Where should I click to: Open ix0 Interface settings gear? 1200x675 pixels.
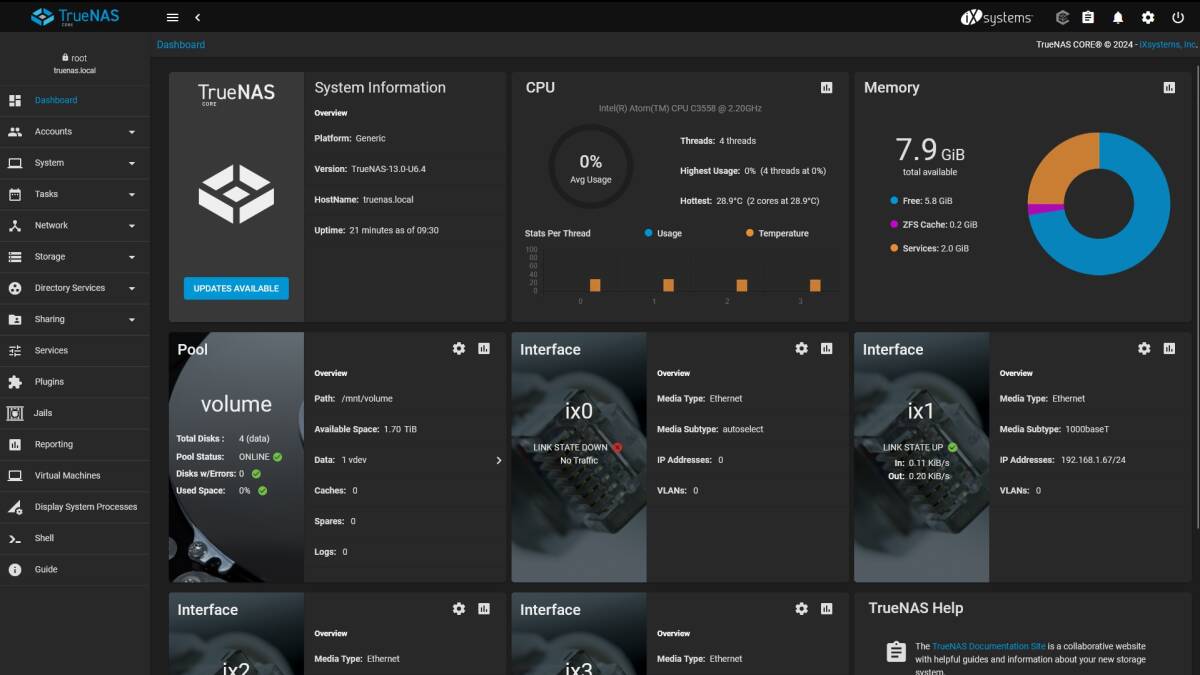point(801,349)
